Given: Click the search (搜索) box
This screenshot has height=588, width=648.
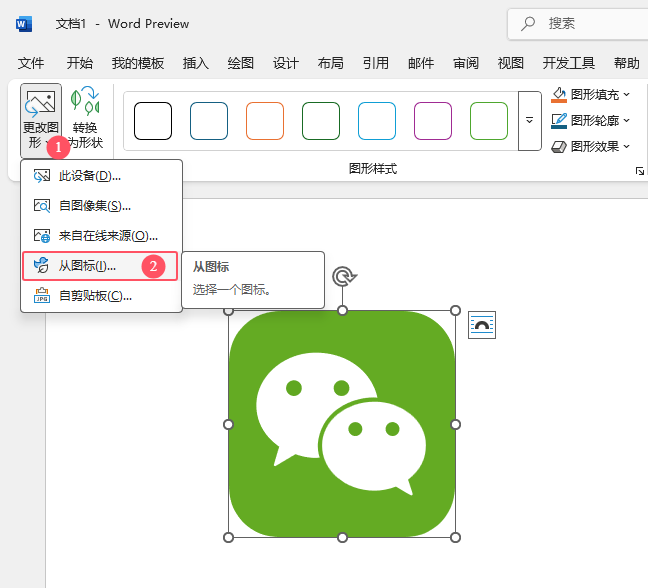Looking at the screenshot, I should click(578, 24).
